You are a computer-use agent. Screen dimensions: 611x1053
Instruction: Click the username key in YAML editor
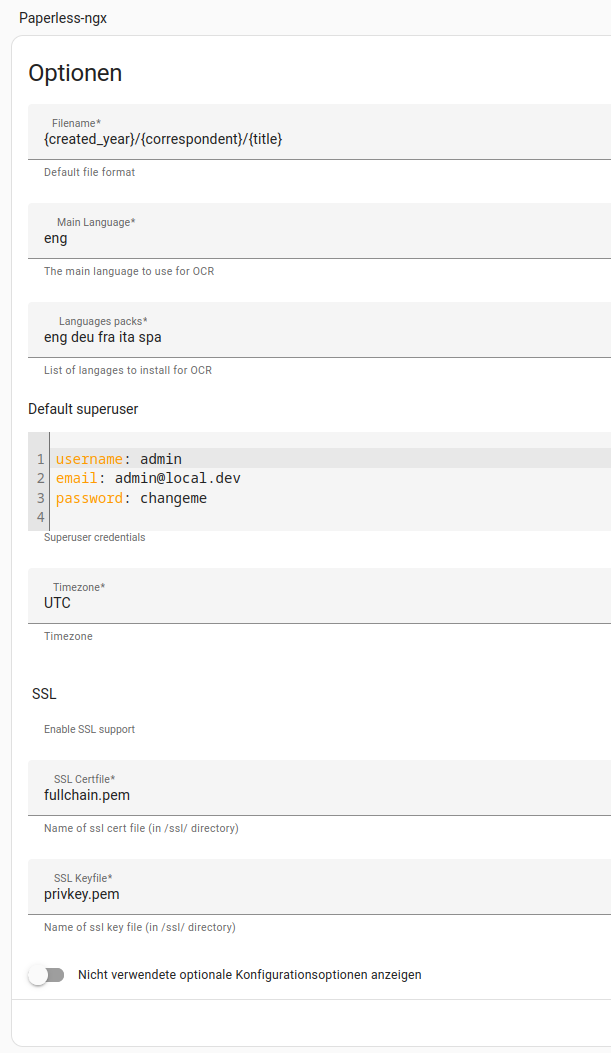click(89, 459)
